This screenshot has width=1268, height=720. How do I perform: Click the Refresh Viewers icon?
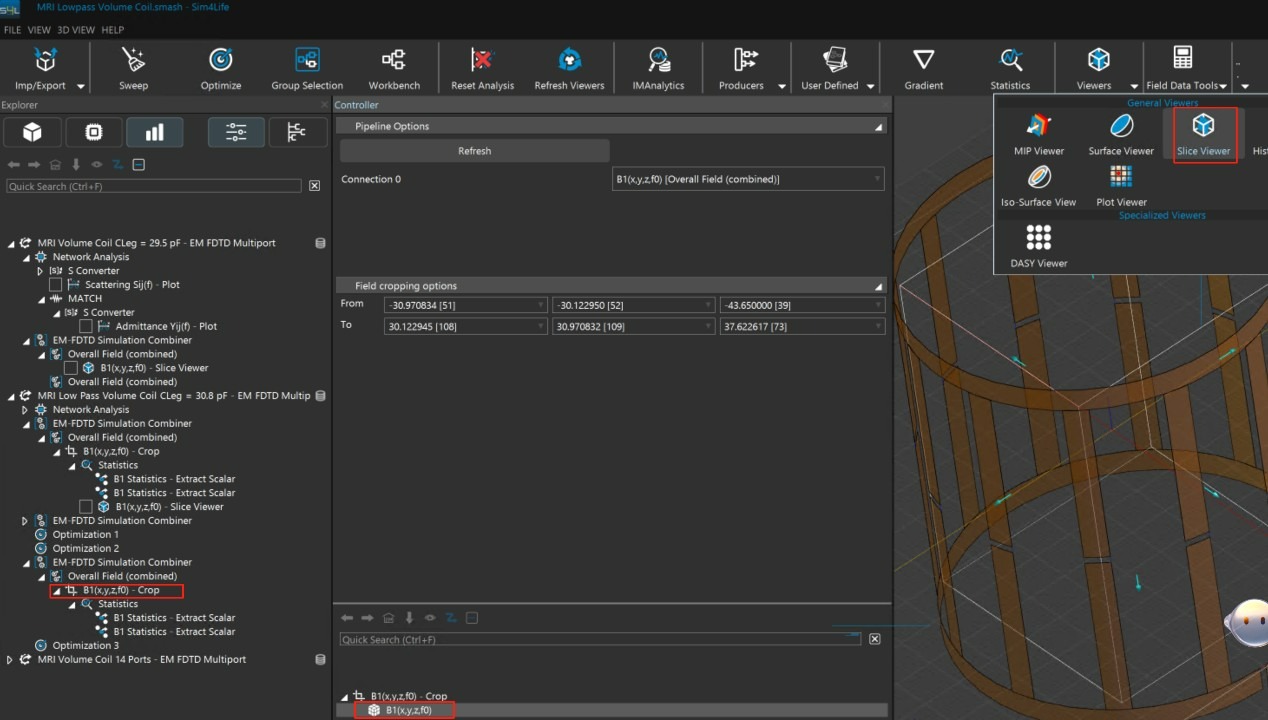pos(569,61)
